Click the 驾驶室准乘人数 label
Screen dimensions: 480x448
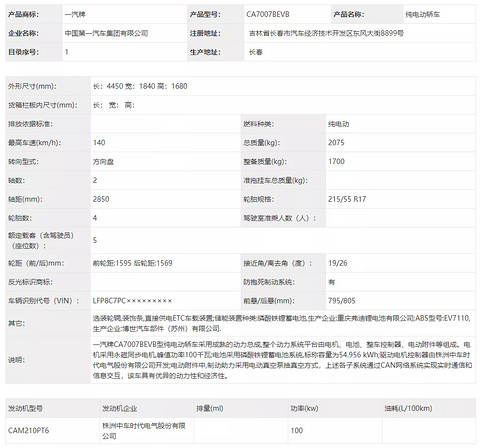(279, 218)
